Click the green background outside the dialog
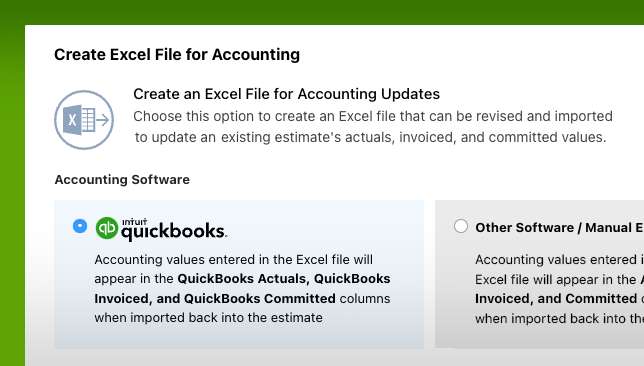 pos(12,185)
